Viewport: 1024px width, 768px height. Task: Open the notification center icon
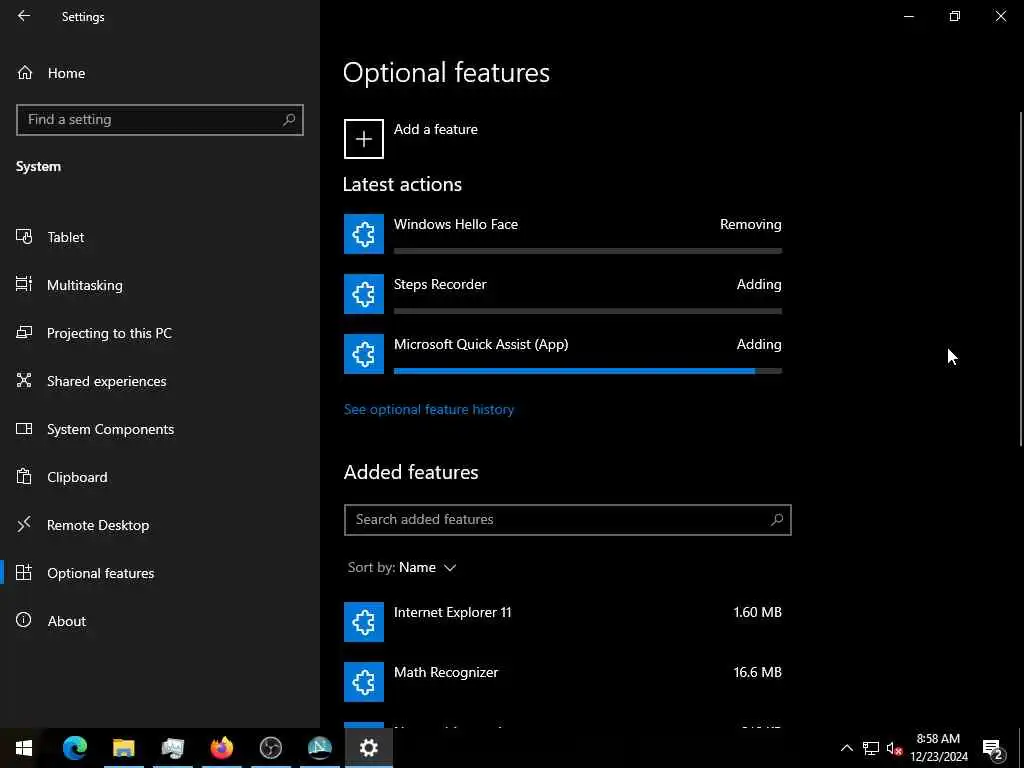click(993, 748)
